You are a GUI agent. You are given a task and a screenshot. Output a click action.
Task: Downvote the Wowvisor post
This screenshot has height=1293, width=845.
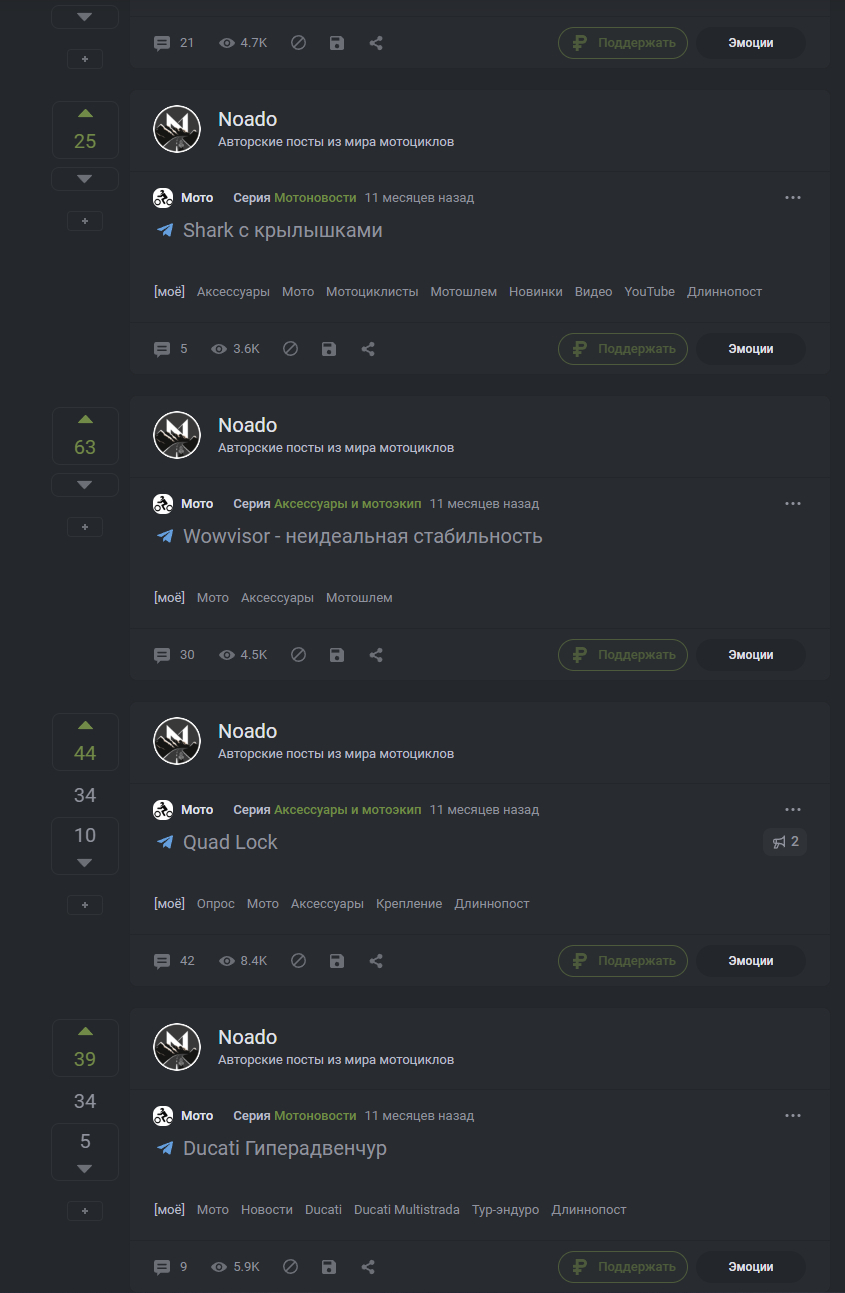pos(85,485)
